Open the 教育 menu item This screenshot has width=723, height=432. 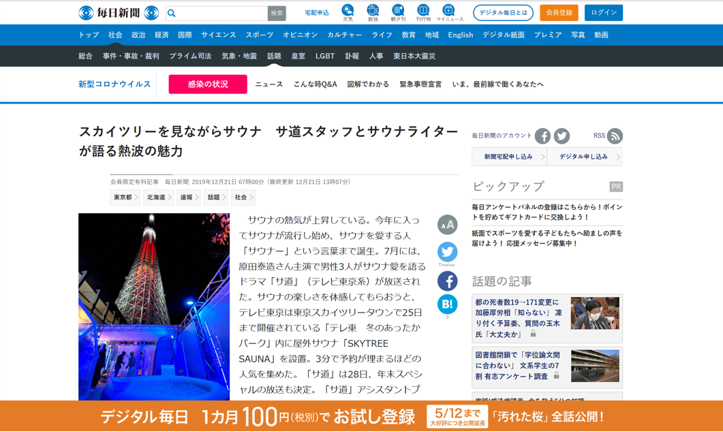pos(409,35)
